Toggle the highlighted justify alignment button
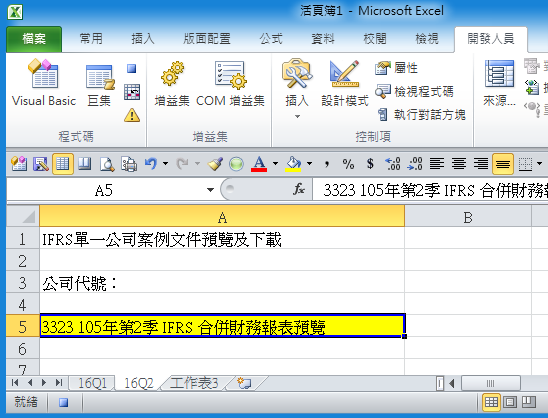This screenshot has height=418, width=548. 503,164
